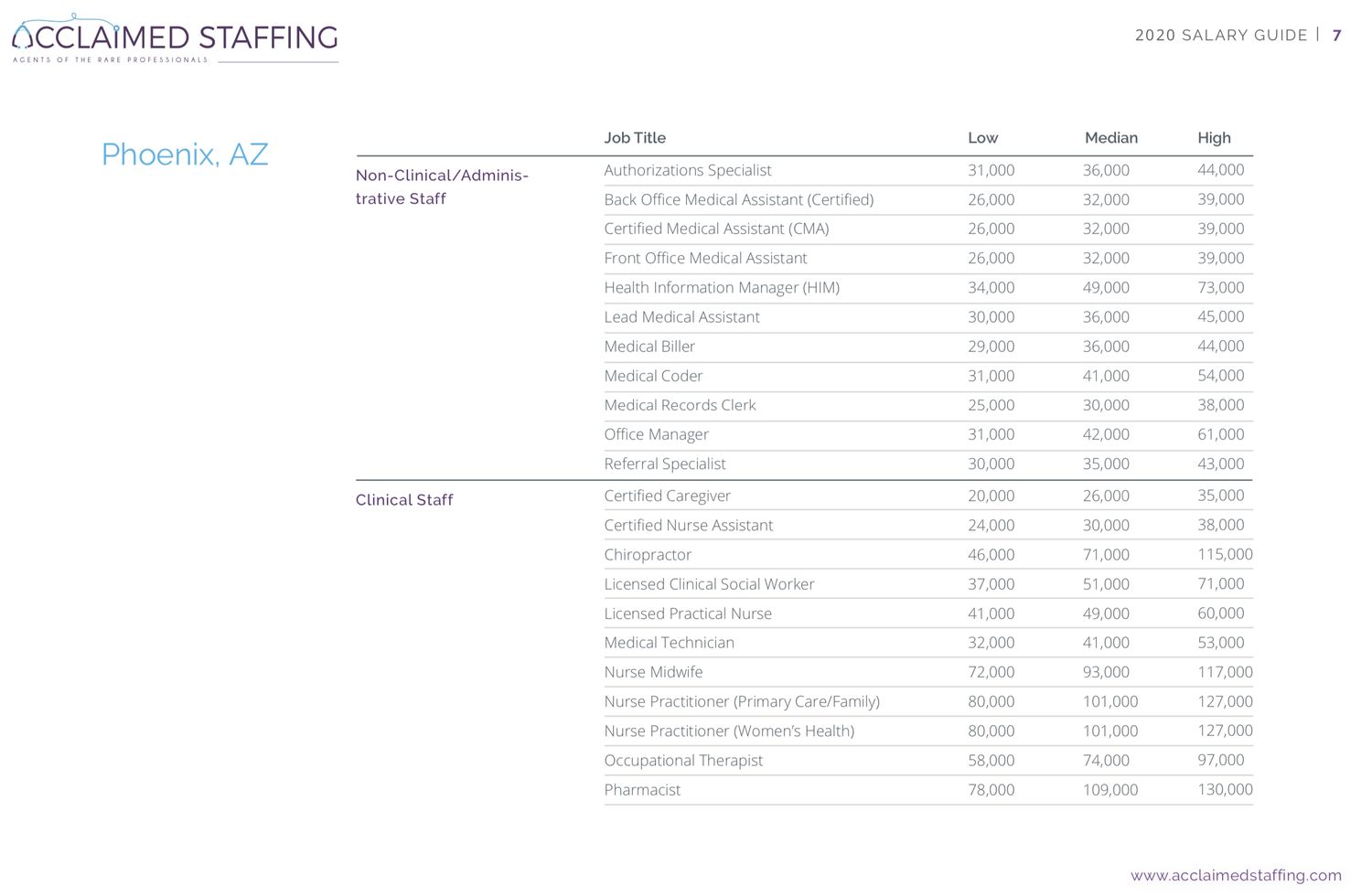Image resolution: width=1372 pixels, height=896 pixels.
Task: Select the Office Manager job title
Action: point(656,434)
